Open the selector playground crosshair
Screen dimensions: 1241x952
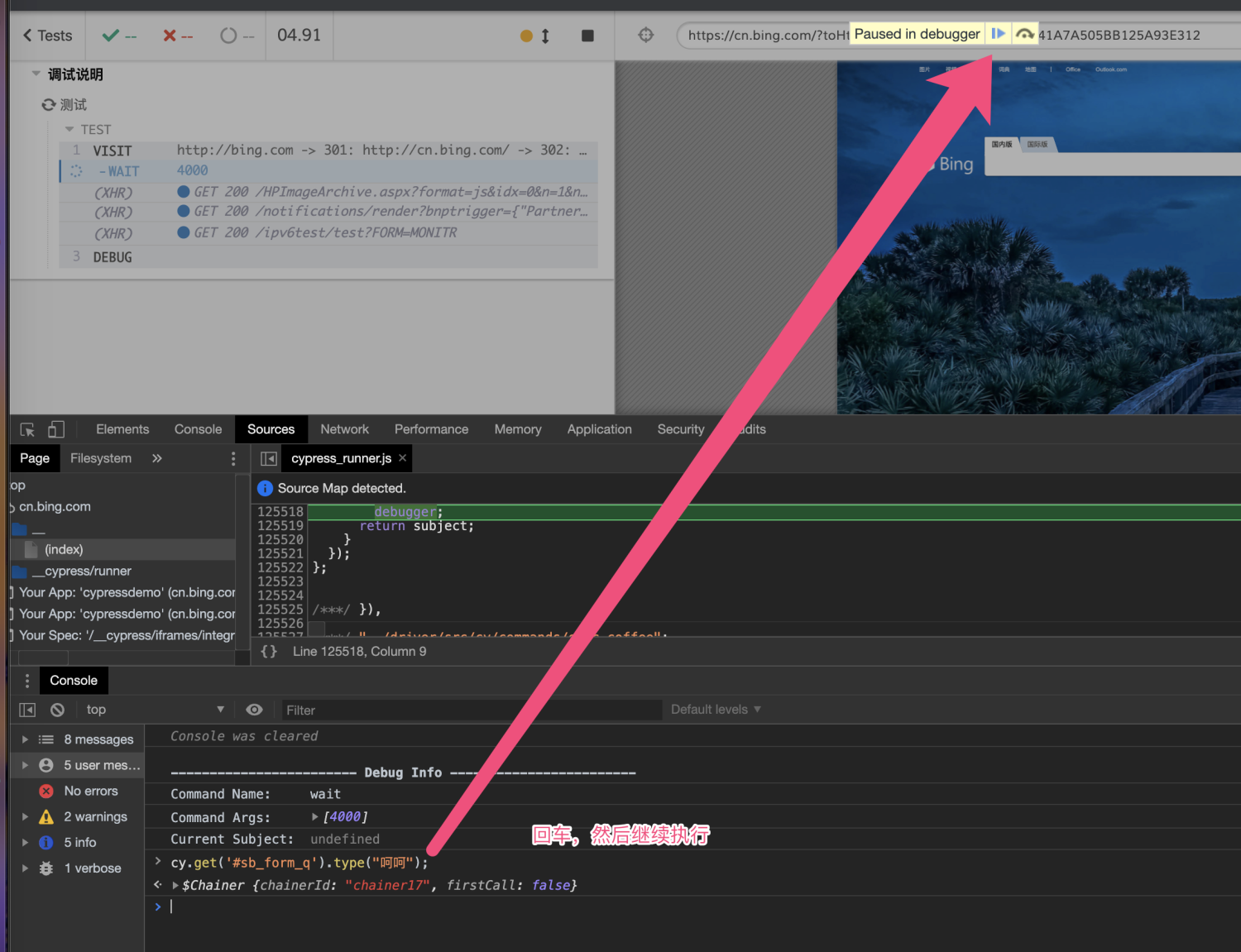[646, 35]
